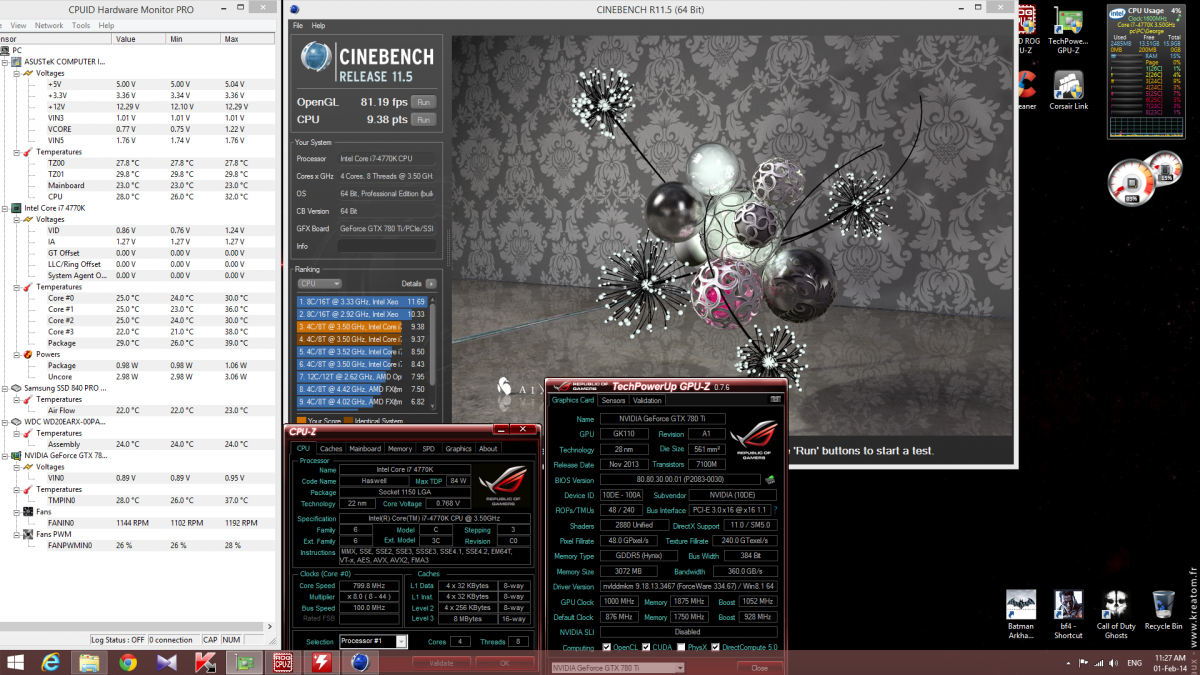Open Corsair Link desktop shortcut

tap(1067, 90)
